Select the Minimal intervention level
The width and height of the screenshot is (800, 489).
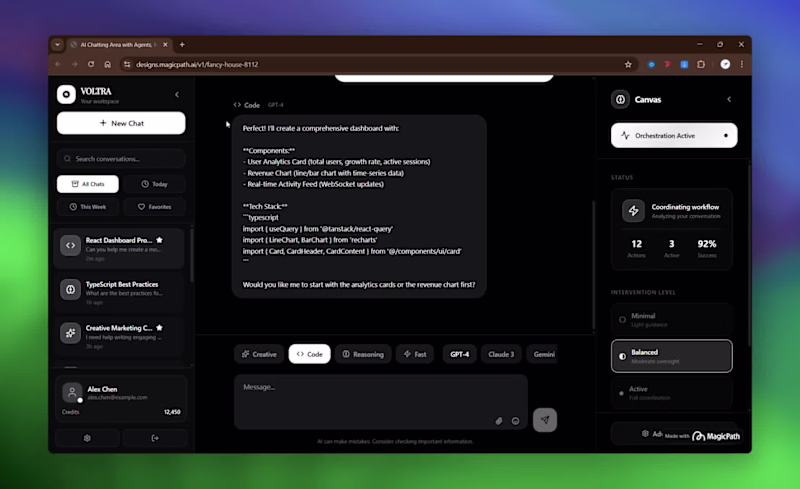(671, 320)
